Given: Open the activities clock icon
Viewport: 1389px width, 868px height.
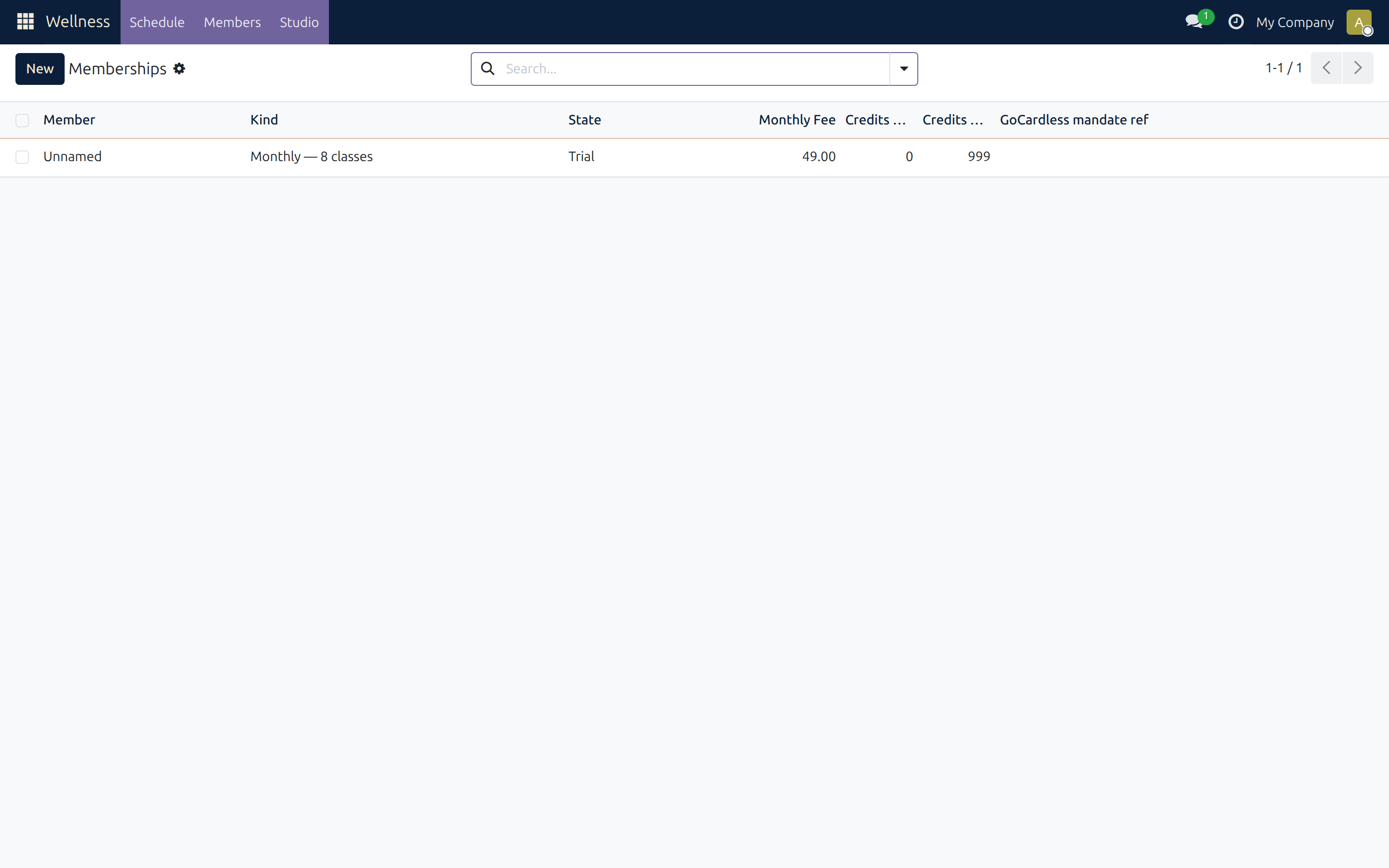Looking at the screenshot, I should point(1235,22).
